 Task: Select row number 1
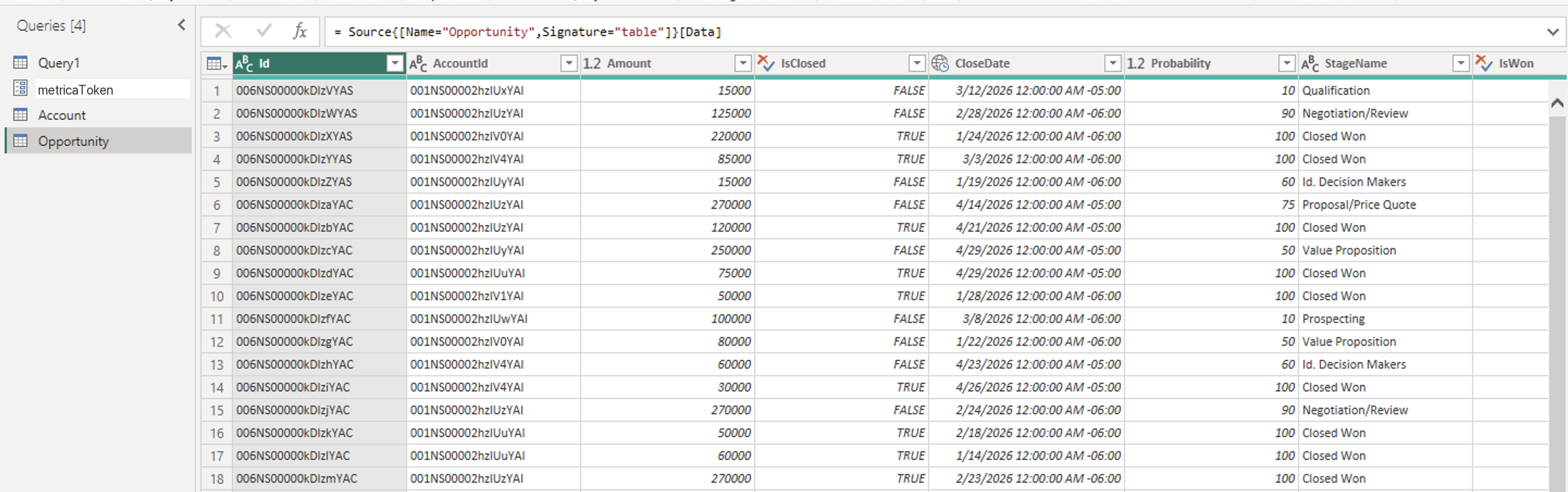pyautogui.click(x=217, y=91)
